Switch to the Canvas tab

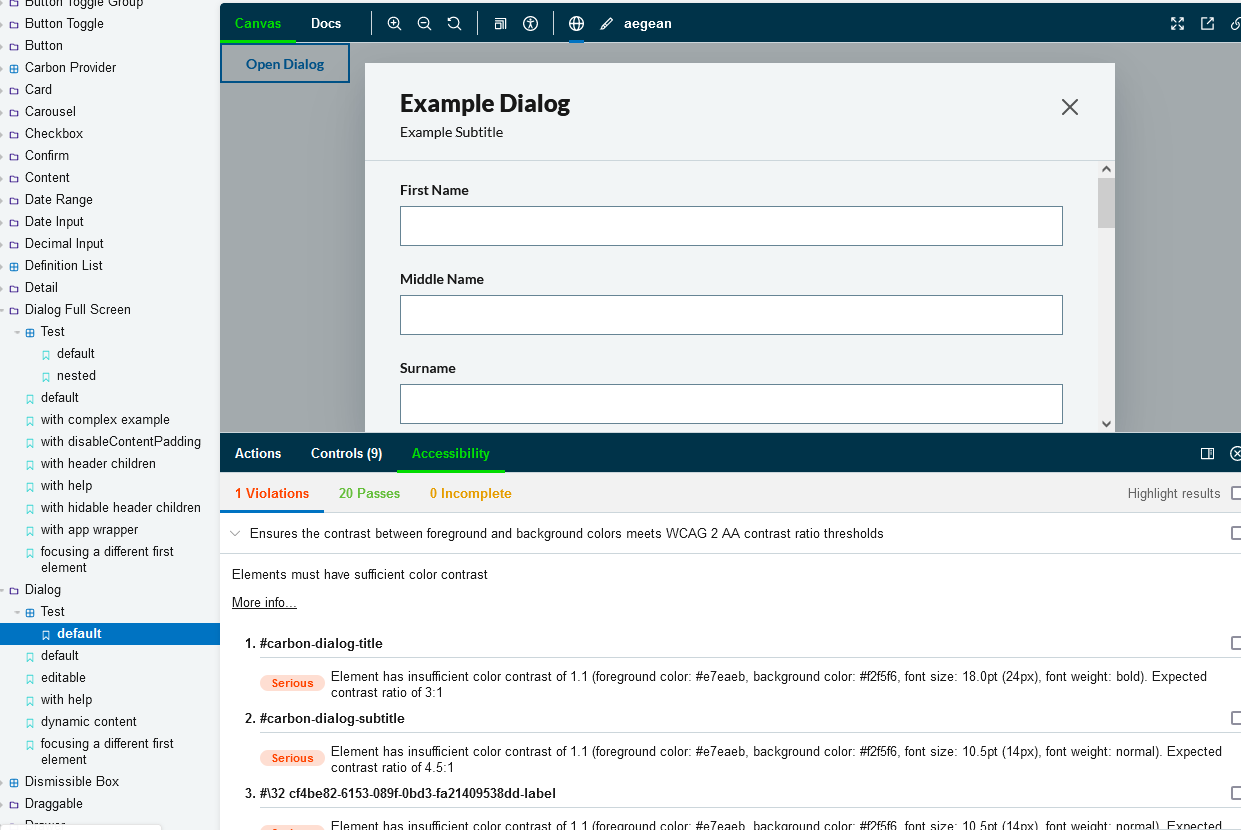258,23
